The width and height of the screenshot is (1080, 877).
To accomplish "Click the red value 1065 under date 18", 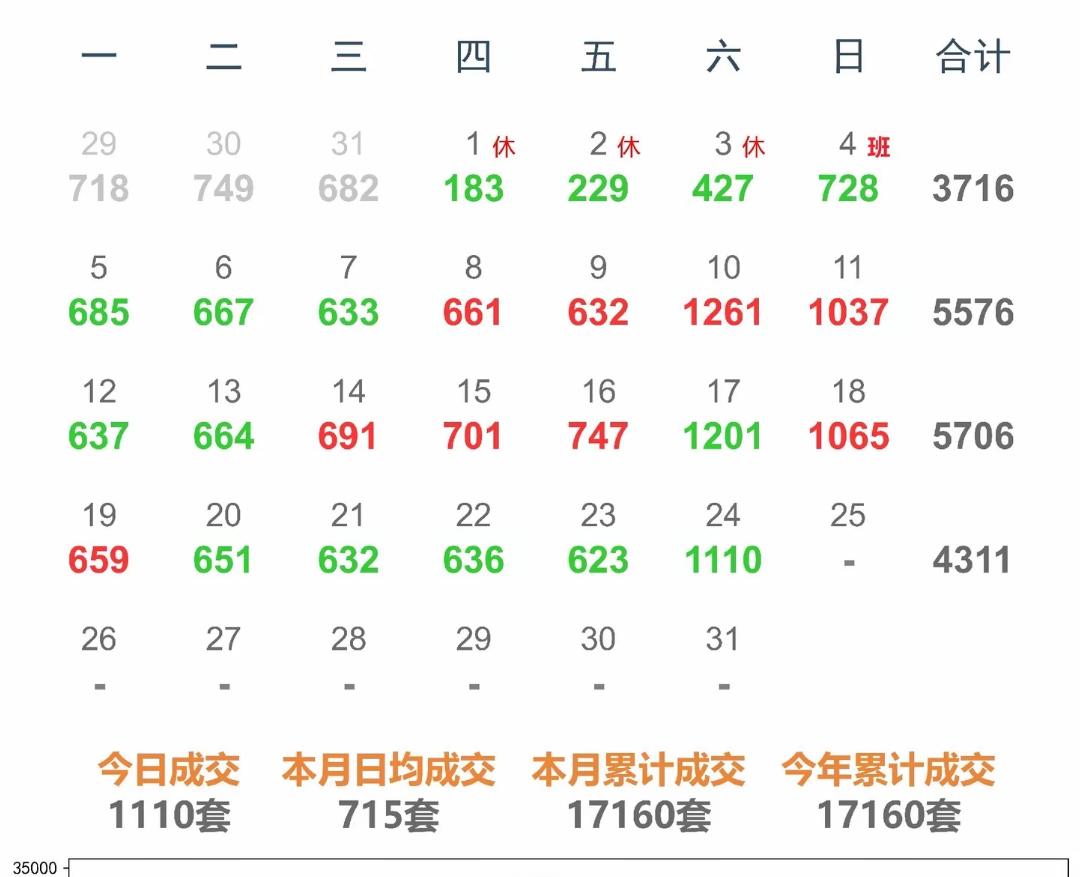I will pyautogui.click(x=848, y=436).
